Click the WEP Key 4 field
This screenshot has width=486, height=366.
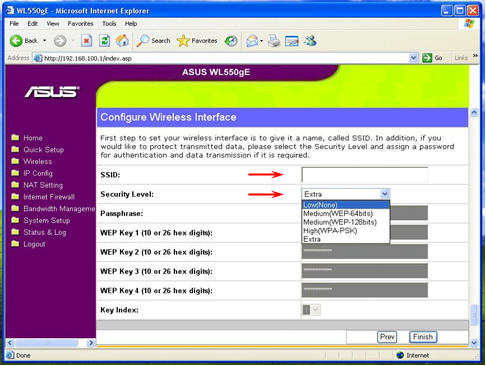click(x=365, y=290)
